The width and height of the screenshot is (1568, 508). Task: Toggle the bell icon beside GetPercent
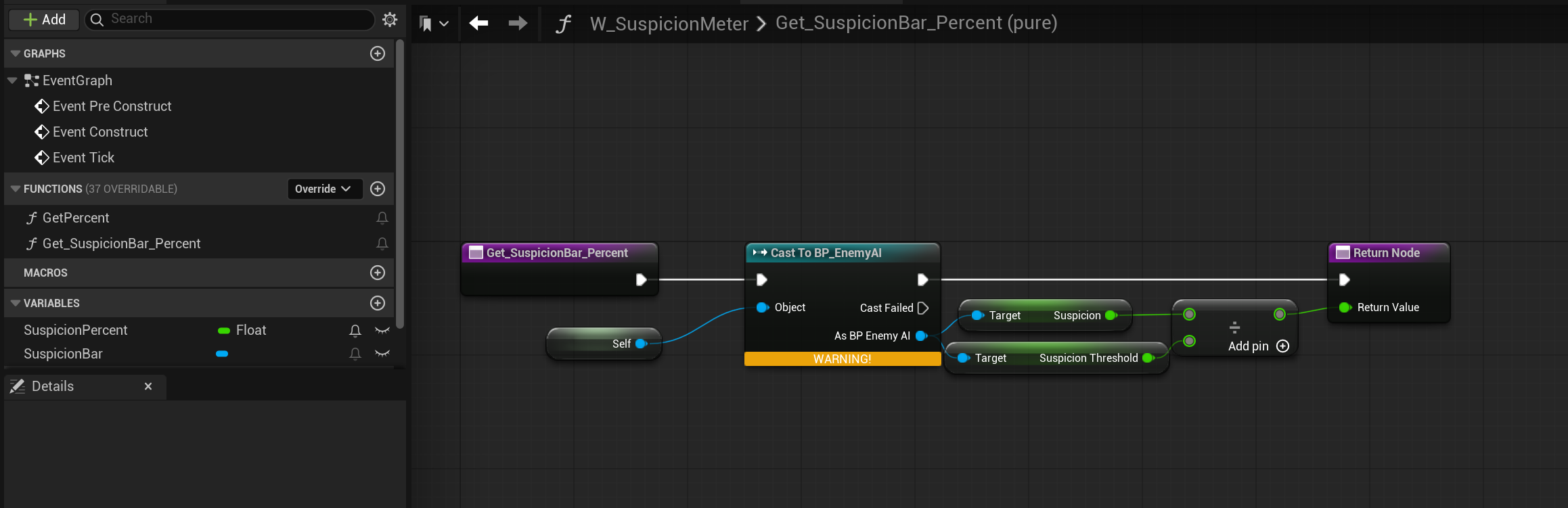tap(382, 218)
